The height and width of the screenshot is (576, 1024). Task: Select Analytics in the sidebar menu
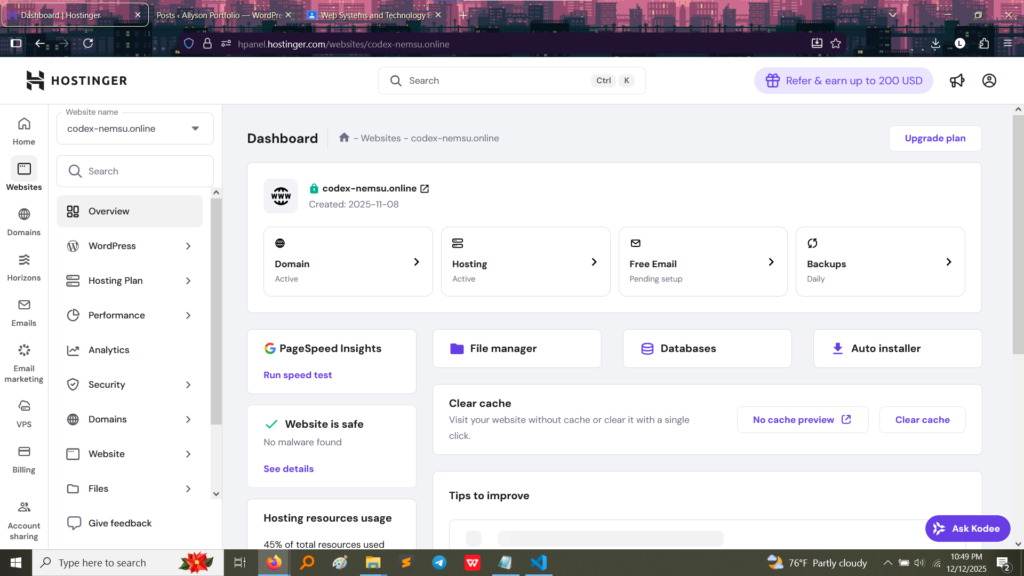point(109,350)
